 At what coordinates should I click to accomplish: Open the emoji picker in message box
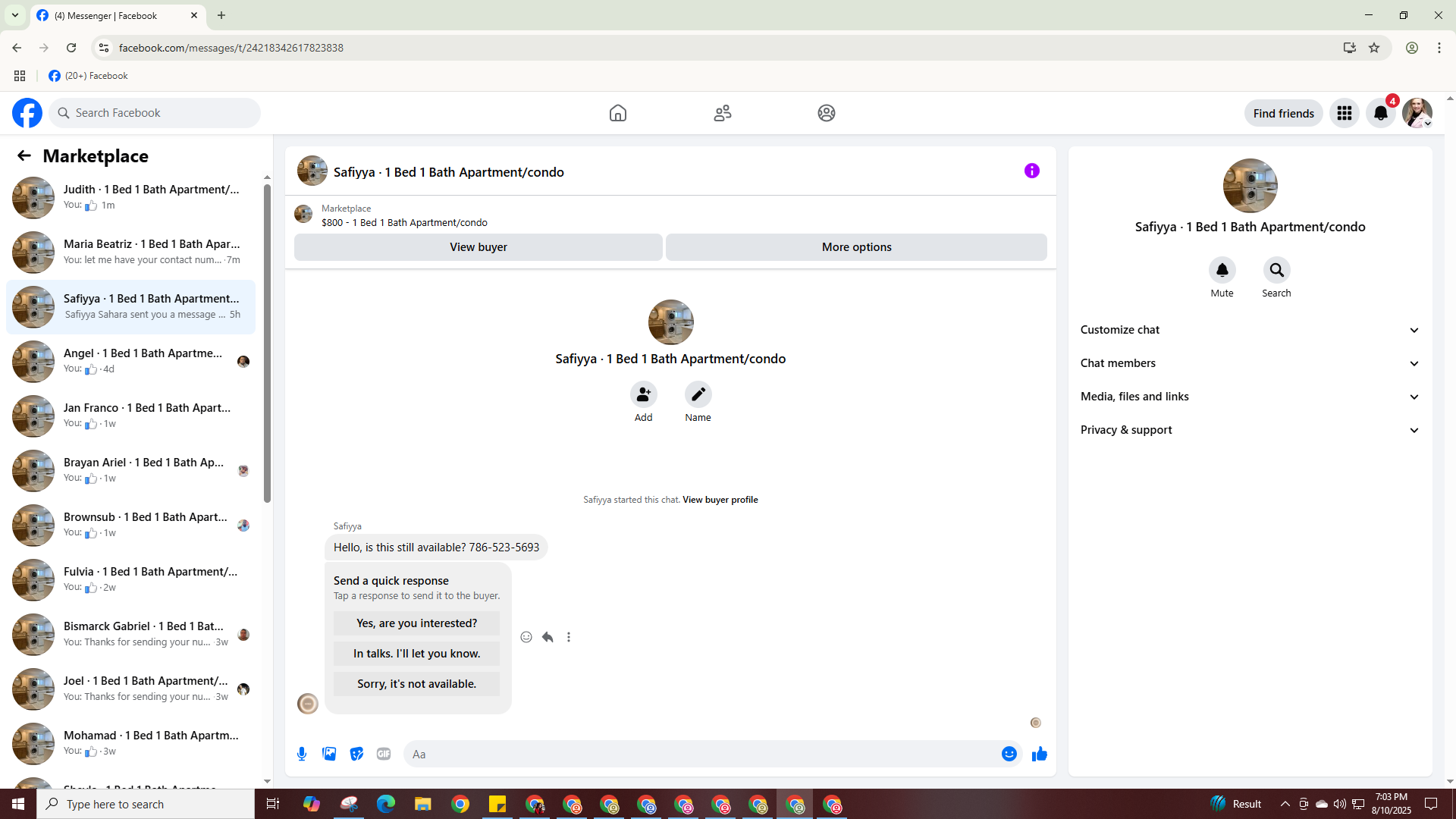1009,754
